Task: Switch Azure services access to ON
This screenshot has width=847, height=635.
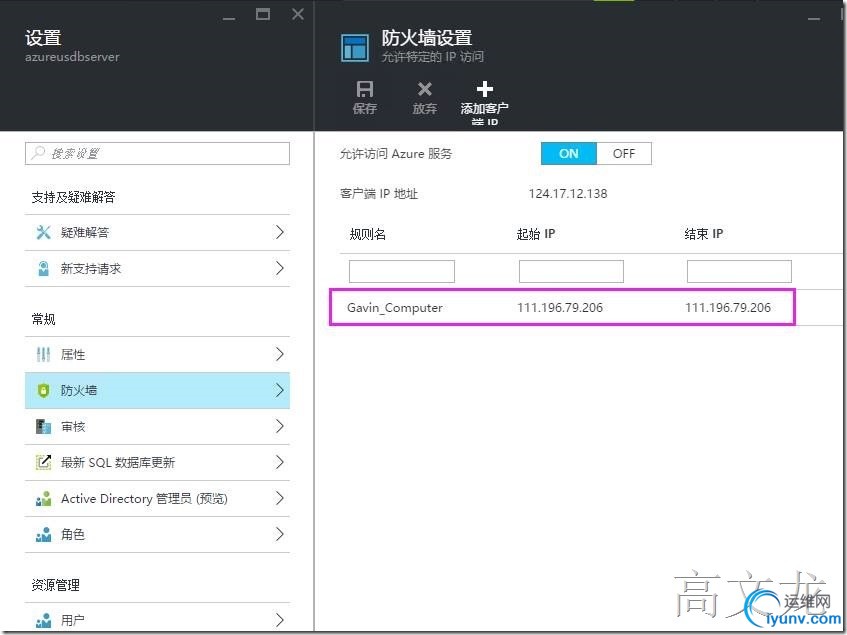Action: pyautogui.click(x=569, y=153)
